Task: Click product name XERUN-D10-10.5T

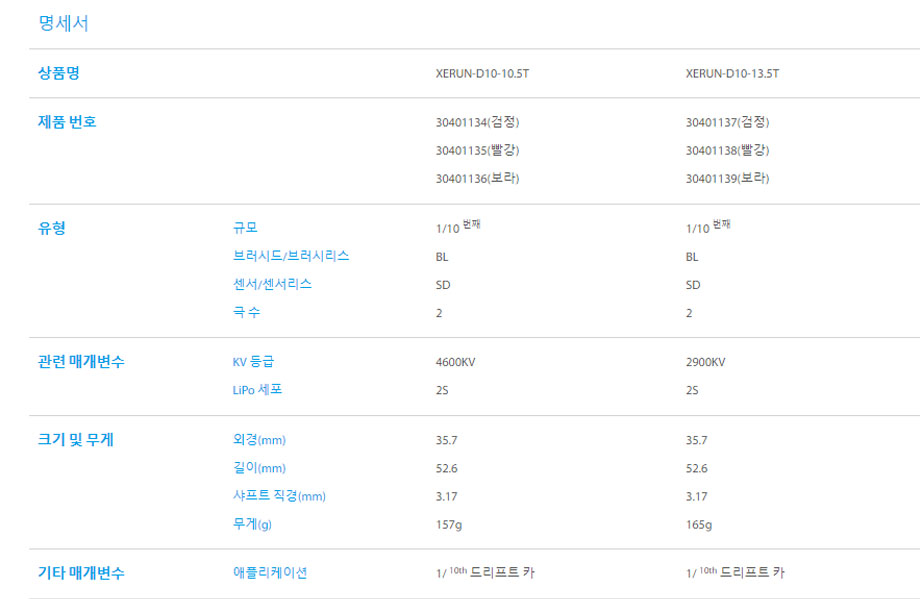Action: pyautogui.click(x=482, y=73)
